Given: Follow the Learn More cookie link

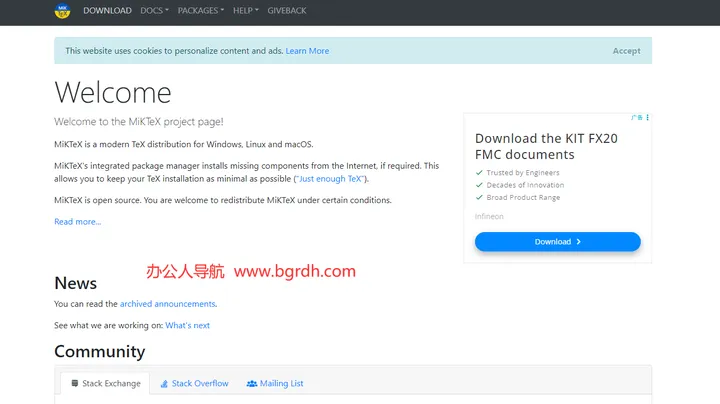Looking at the screenshot, I should (307, 51).
